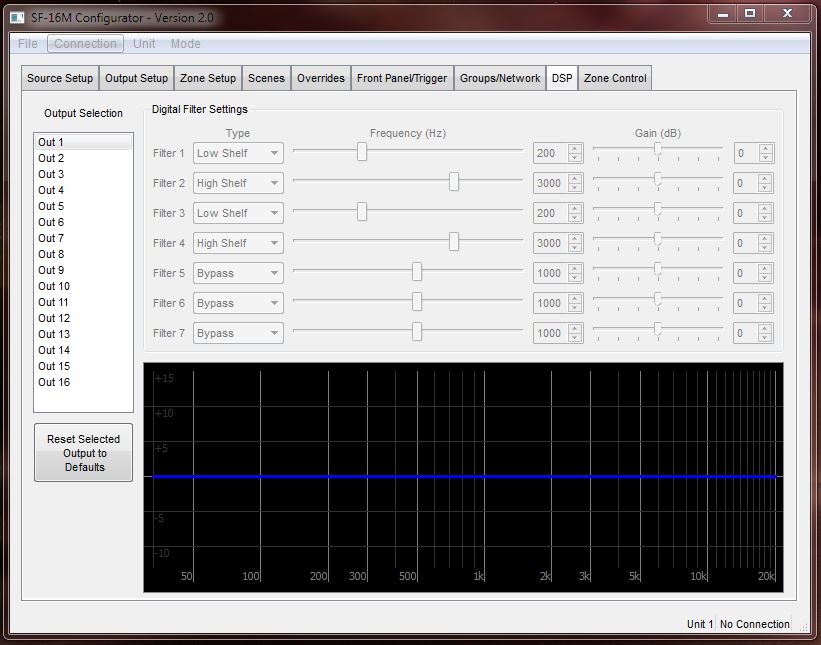Select Out 3 in Output Selection

click(x=83, y=174)
